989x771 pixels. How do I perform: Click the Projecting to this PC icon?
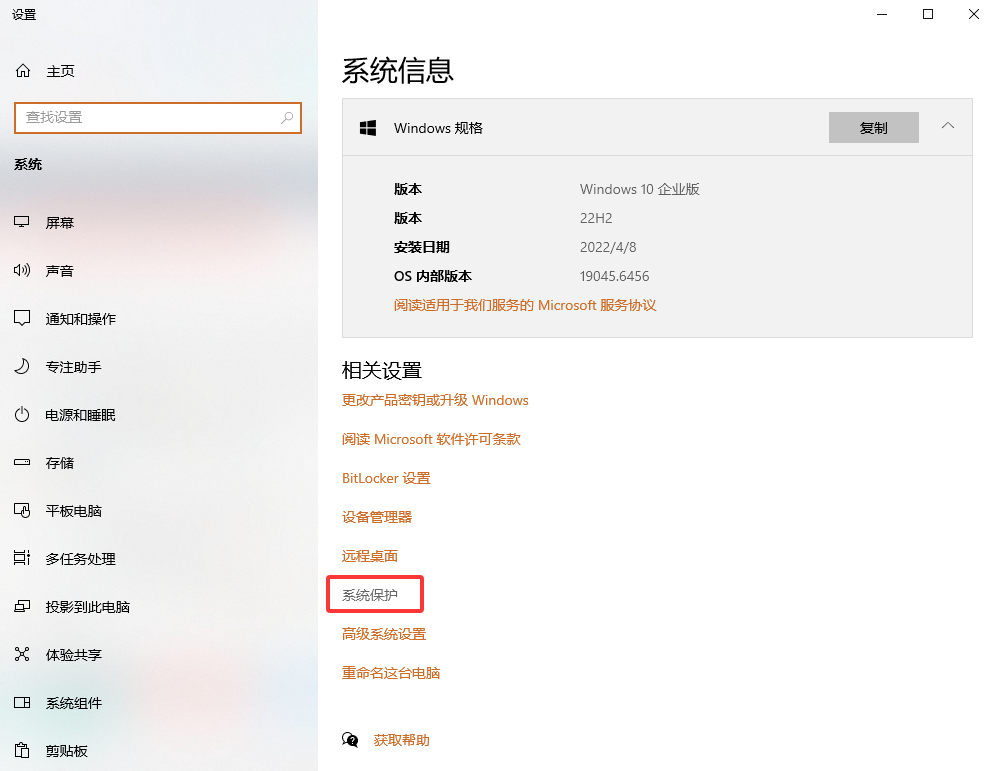click(x=22, y=606)
